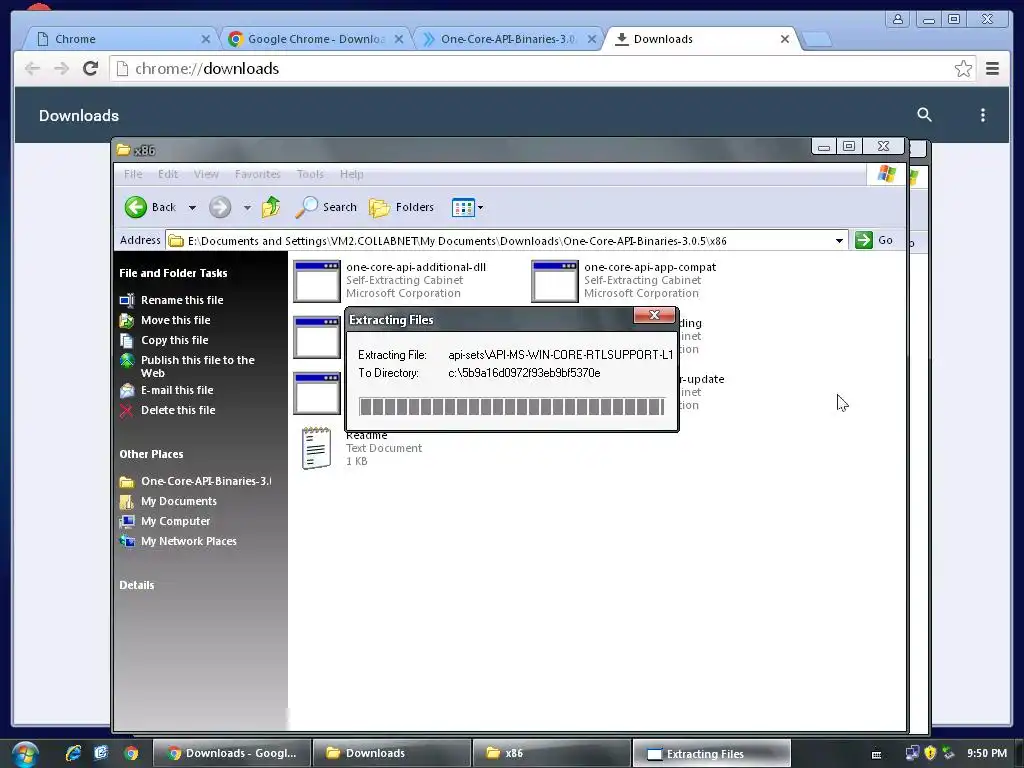1024x768 pixels.
Task: Switch to One-Core-API-Binaries tab
Action: point(508,39)
